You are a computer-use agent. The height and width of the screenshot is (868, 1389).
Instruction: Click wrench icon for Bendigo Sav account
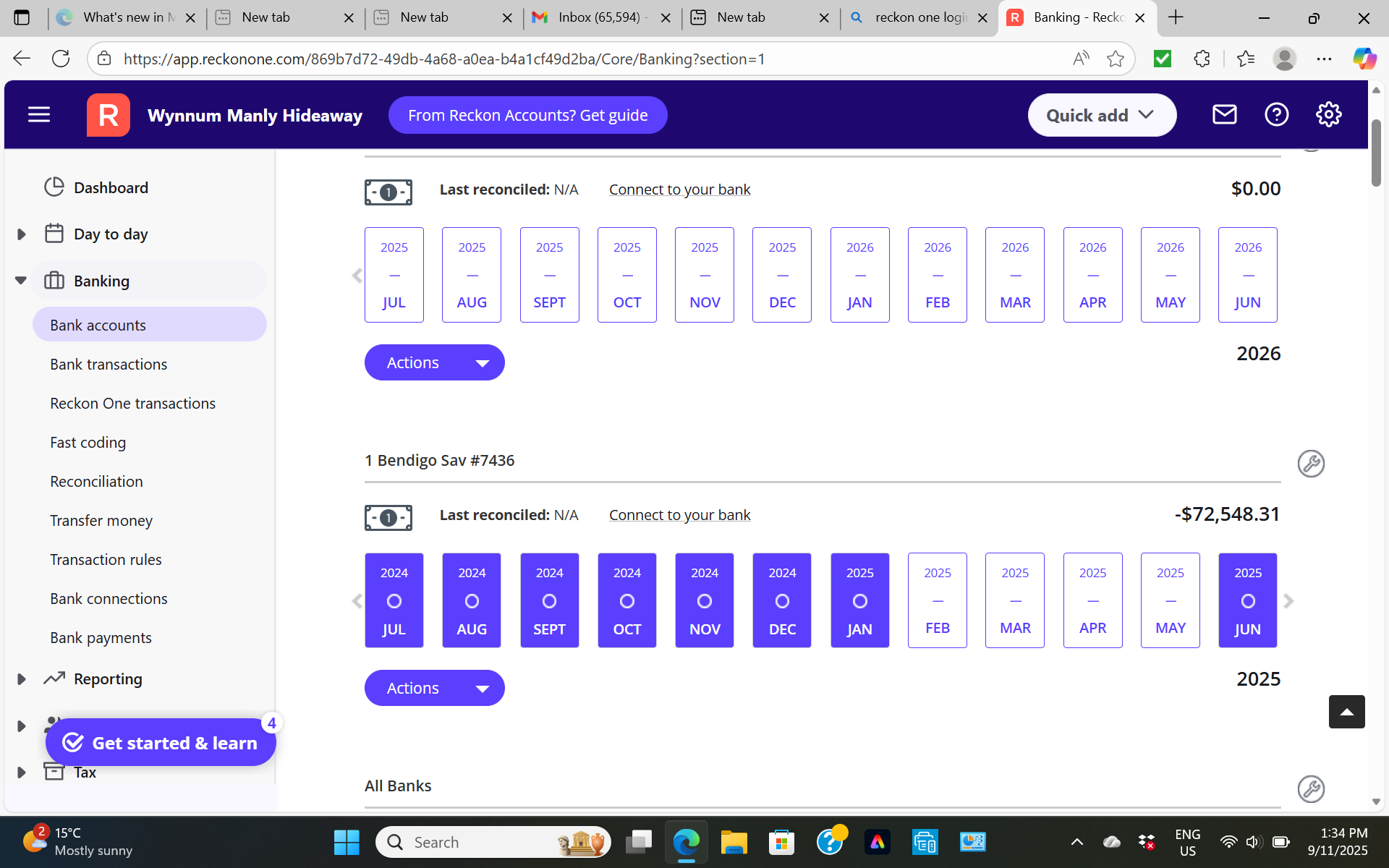pos(1310,463)
